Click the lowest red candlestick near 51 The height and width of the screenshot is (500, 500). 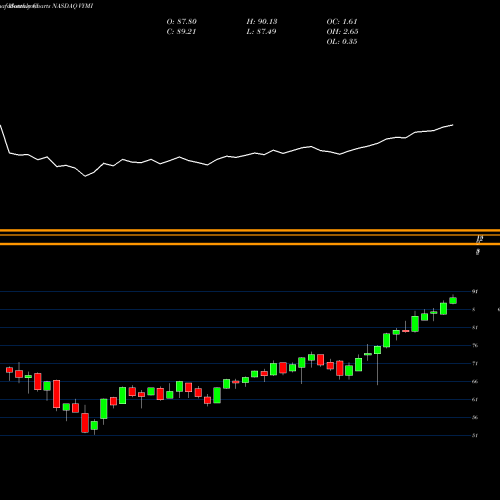click(85, 423)
